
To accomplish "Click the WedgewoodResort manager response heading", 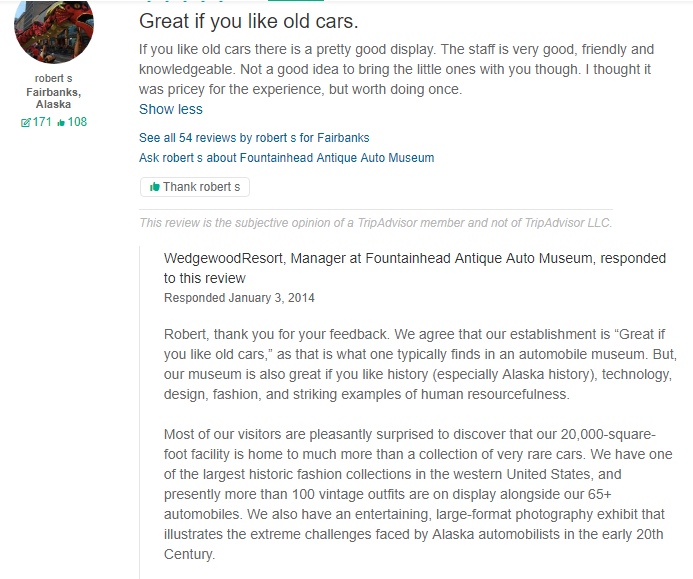I will tap(415, 268).
